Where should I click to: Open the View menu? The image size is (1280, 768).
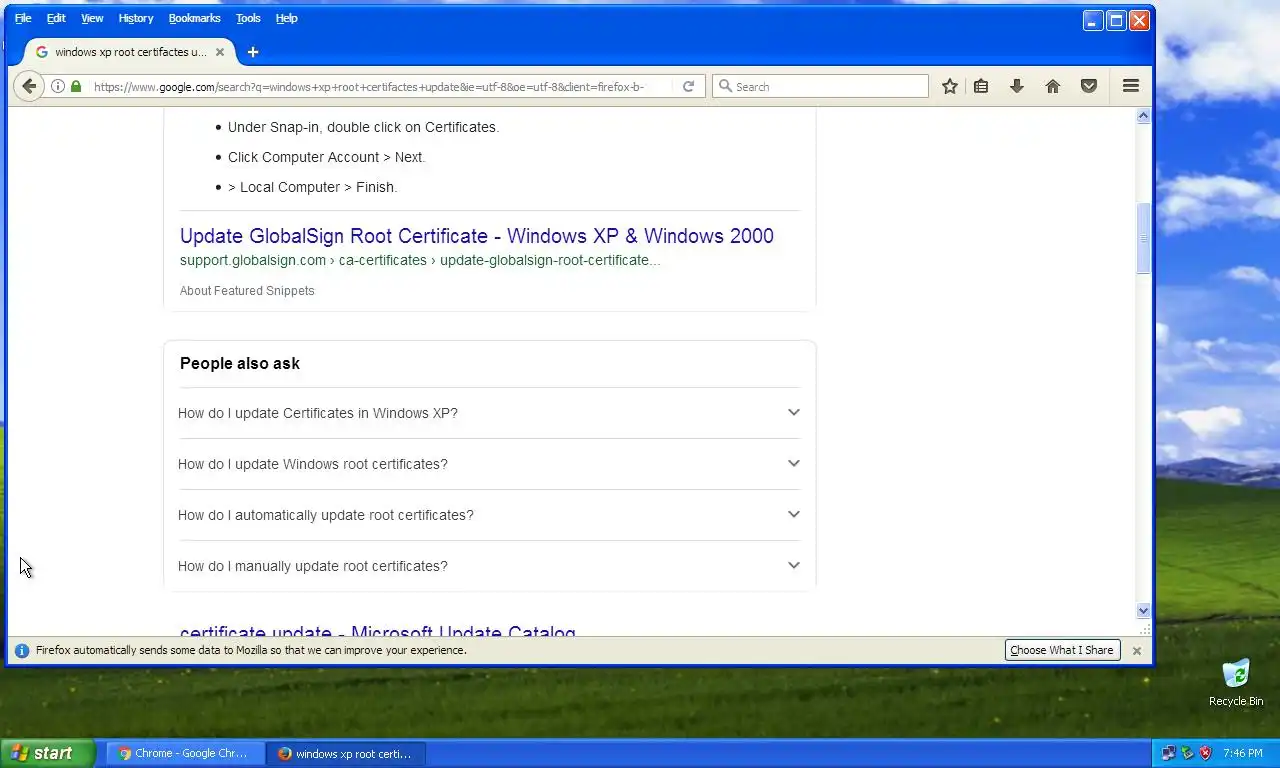click(92, 18)
